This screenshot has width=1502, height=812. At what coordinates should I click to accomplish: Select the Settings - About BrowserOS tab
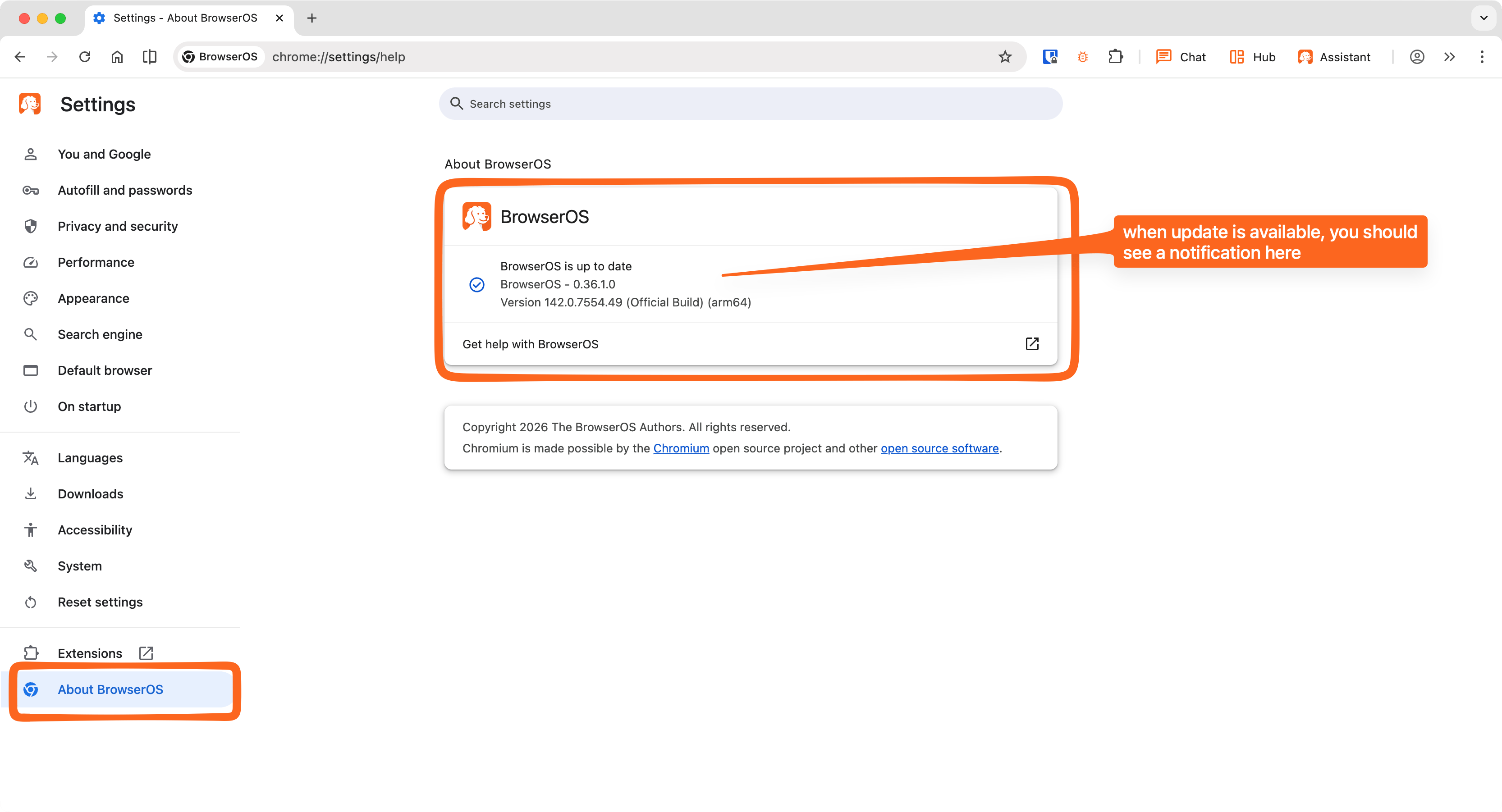click(188, 18)
